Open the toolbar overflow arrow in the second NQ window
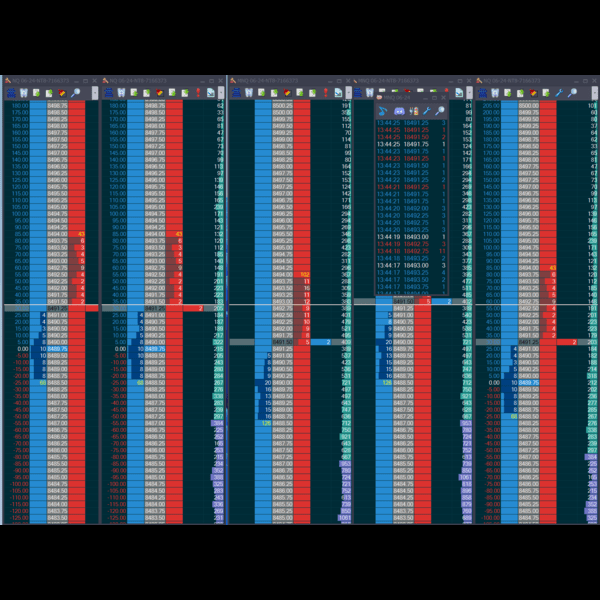The height and width of the screenshot is (600, 600). pyautogui.click(x=221, y=93)
